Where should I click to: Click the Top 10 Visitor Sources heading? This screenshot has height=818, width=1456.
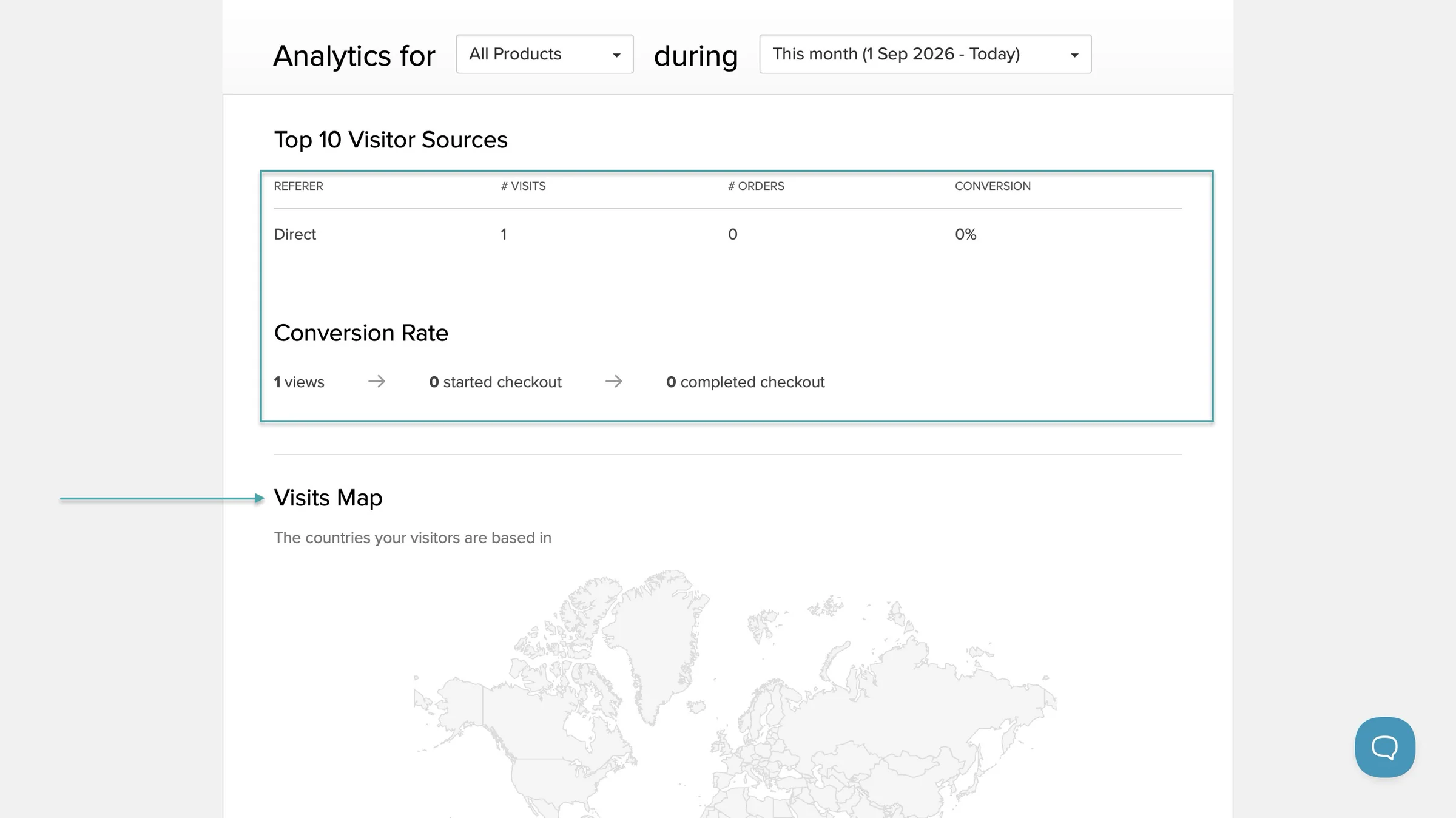tap(391, 140)
